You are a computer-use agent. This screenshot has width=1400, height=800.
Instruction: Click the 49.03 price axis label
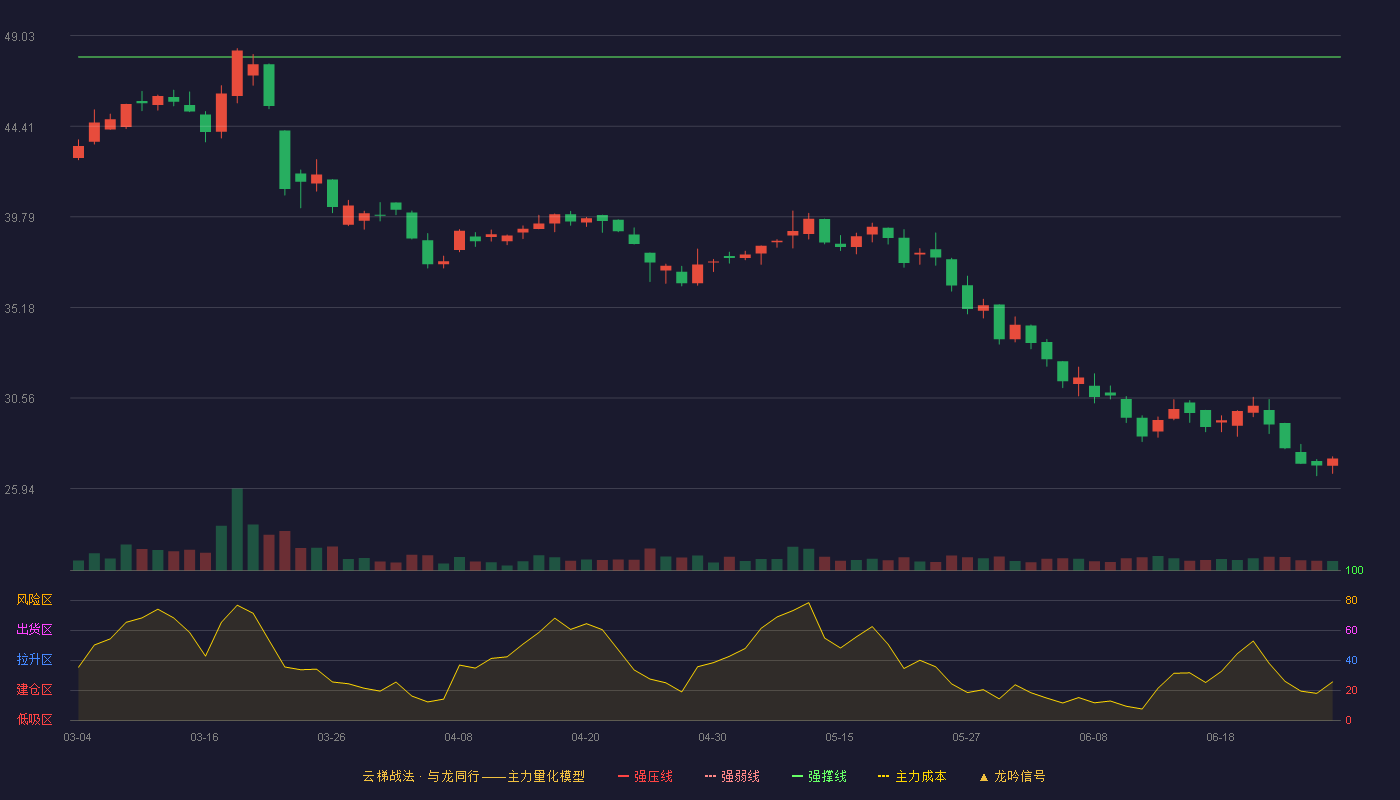(19, 36)
